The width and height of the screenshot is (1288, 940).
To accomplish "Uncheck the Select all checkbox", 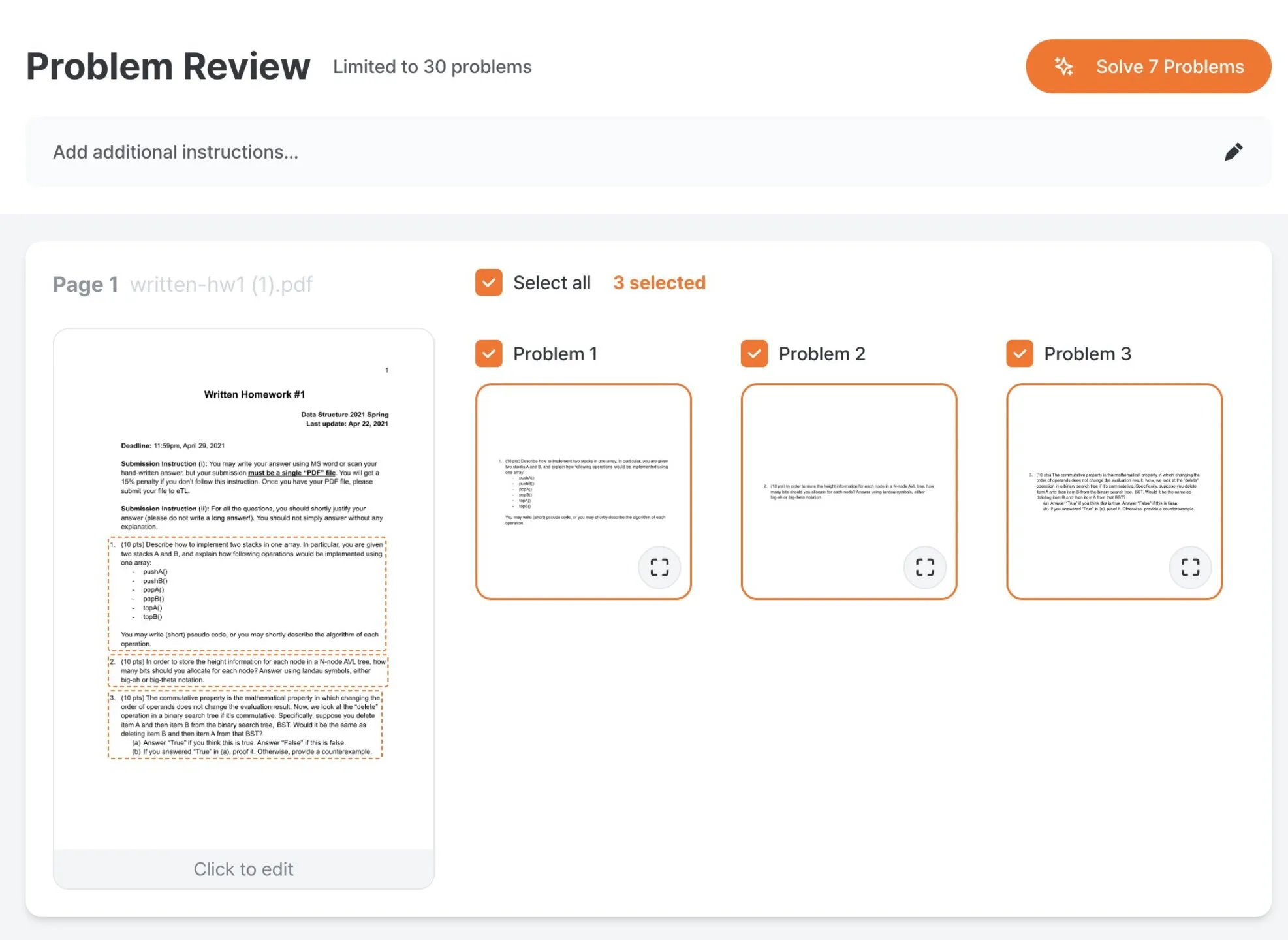I will point(488,283).
